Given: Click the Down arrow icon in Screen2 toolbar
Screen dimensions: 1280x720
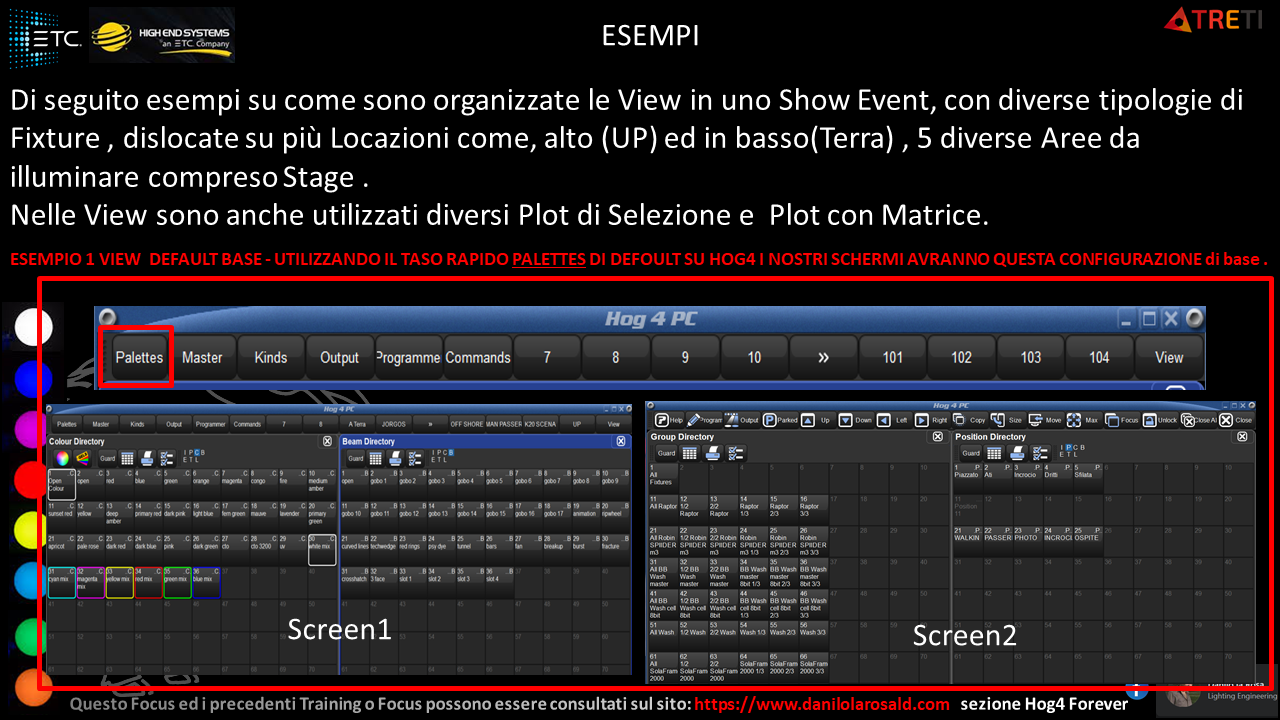Looking at the screenshot, I should point(845,420).
